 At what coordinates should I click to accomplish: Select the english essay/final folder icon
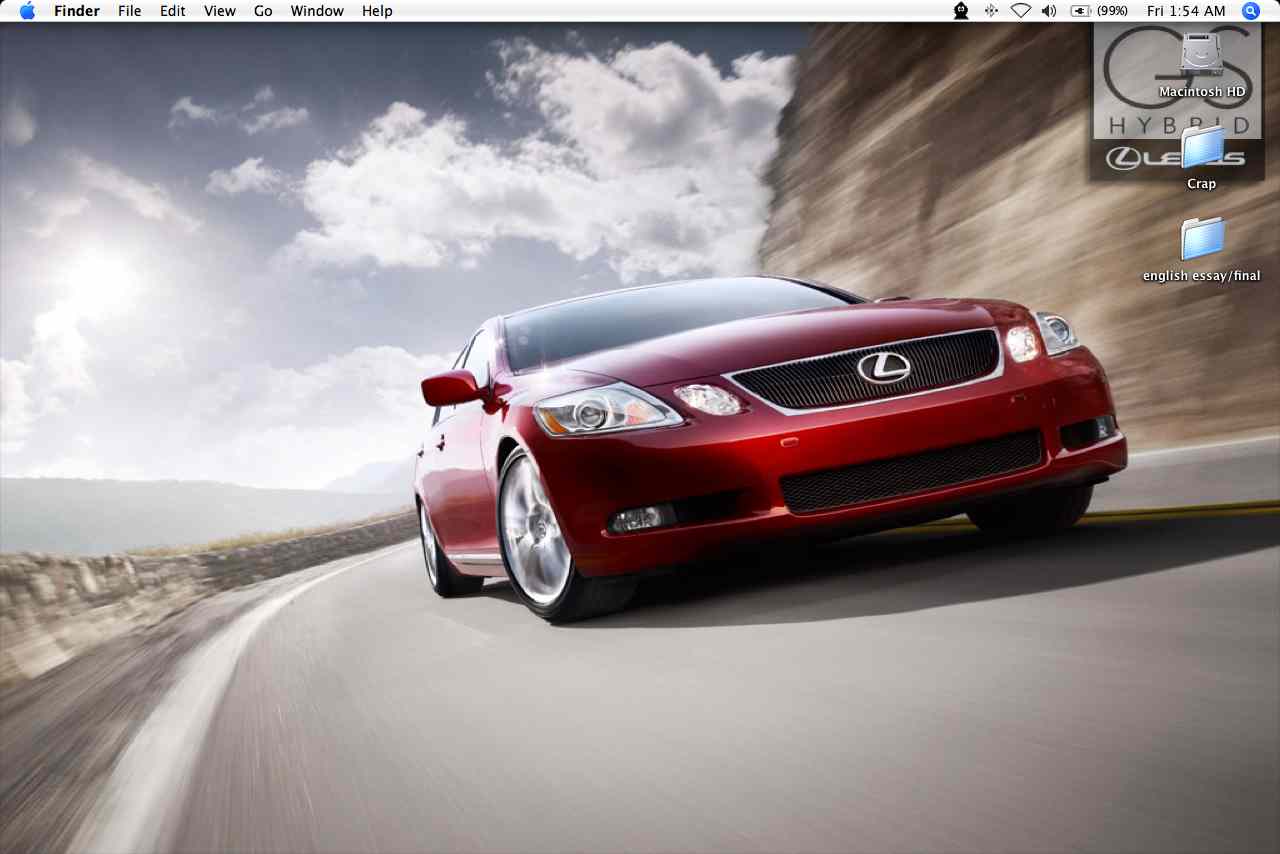click(1202, 240)
